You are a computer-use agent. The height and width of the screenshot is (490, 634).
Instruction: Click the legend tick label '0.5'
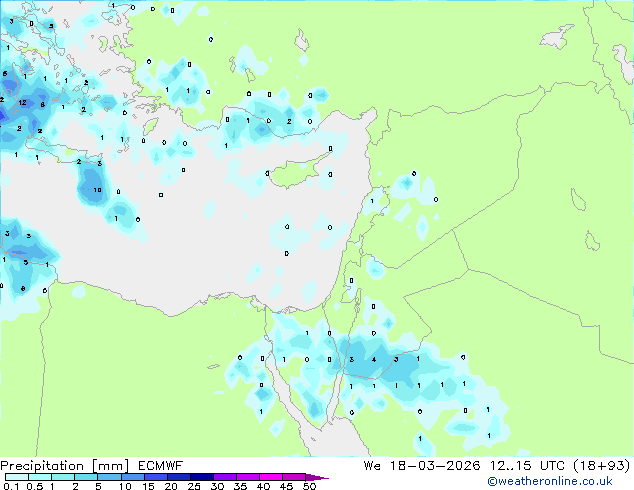point(35,486)
